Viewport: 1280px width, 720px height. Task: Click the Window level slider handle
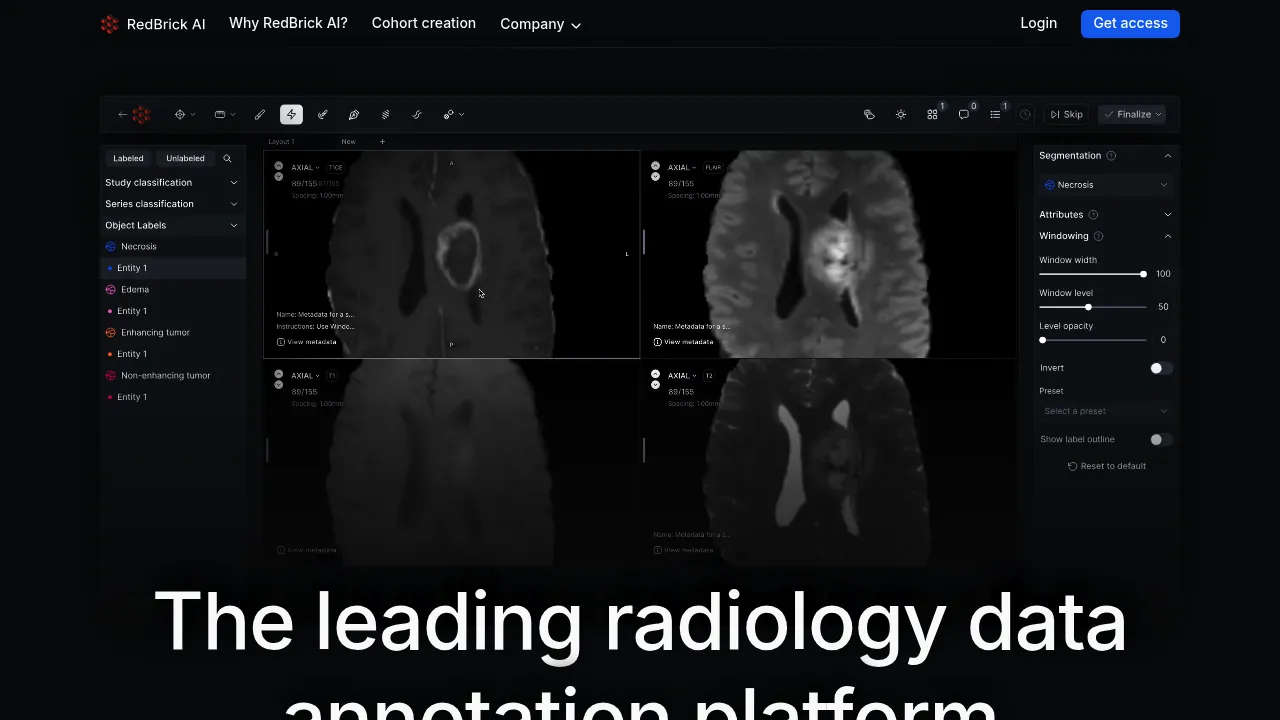pyautogui.click(x=1088, y=307)
